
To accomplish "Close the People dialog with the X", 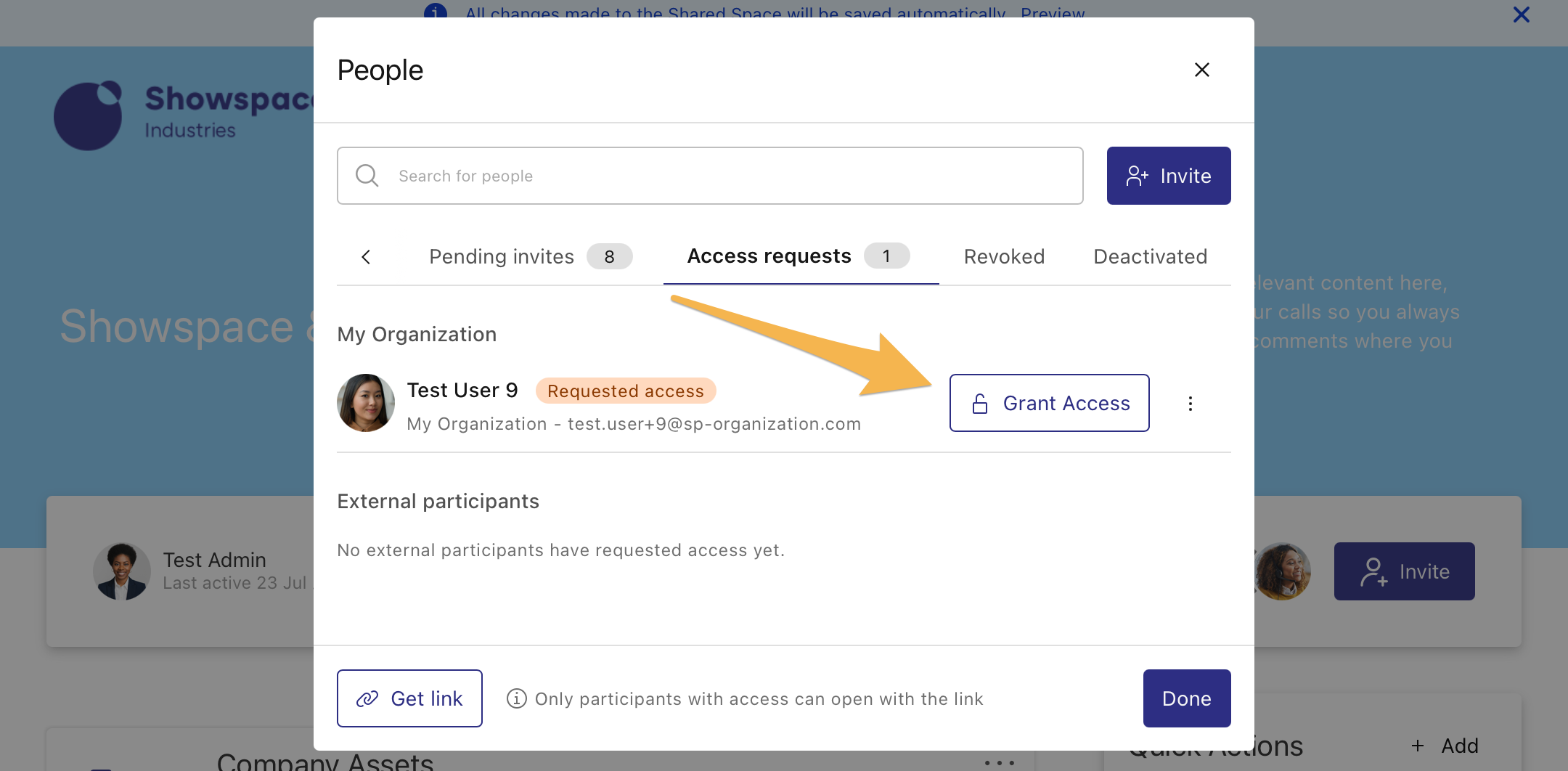I will pyautogui.click(x=1202, y=70).
